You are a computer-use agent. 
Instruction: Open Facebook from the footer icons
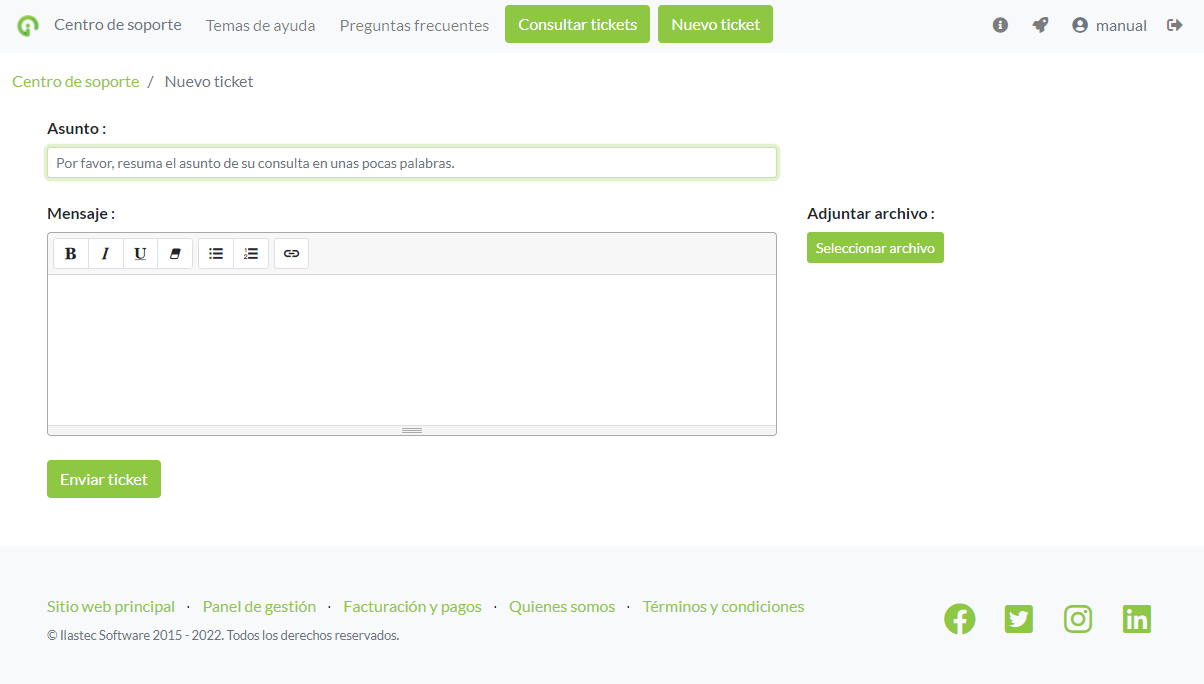click(959, 618)
